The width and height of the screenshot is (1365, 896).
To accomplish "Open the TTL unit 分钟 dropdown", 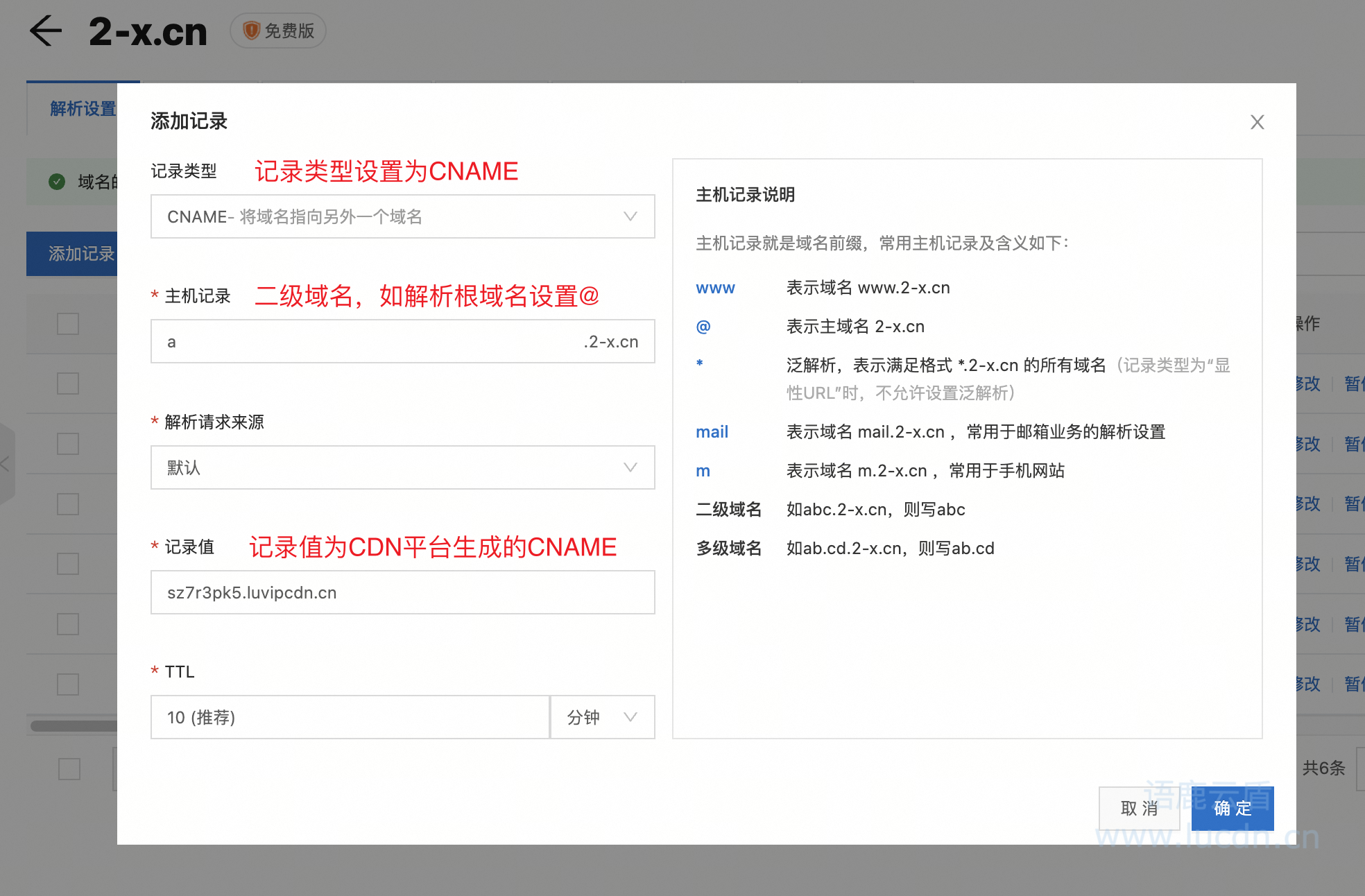I will (602, 717).
